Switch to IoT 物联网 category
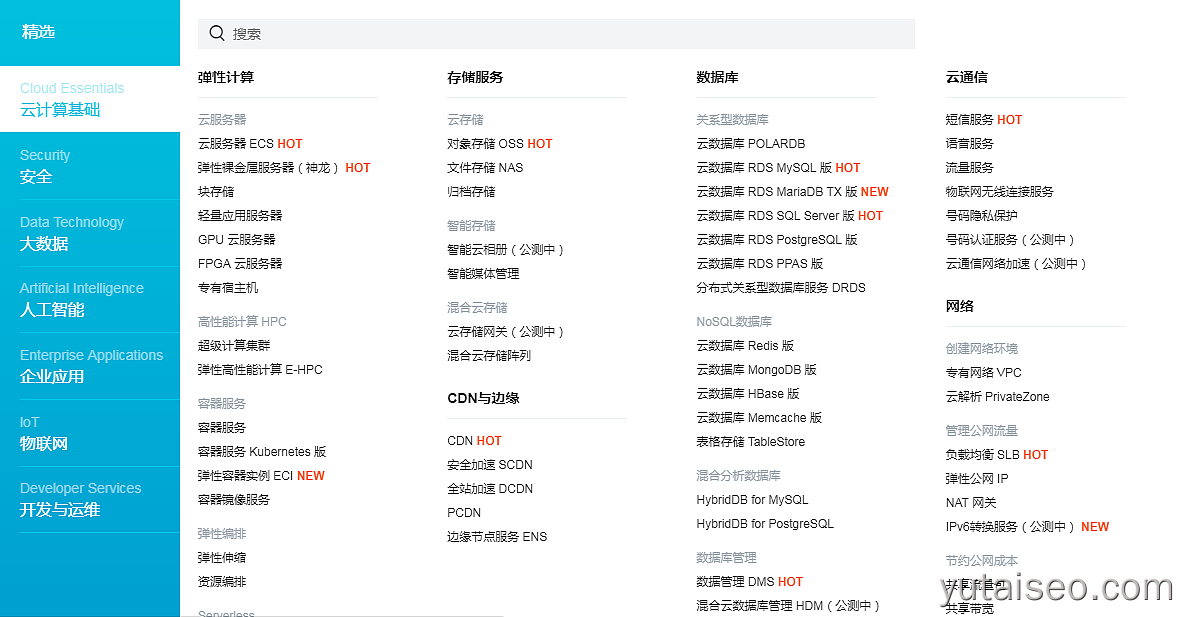 [x=90, y=433]
